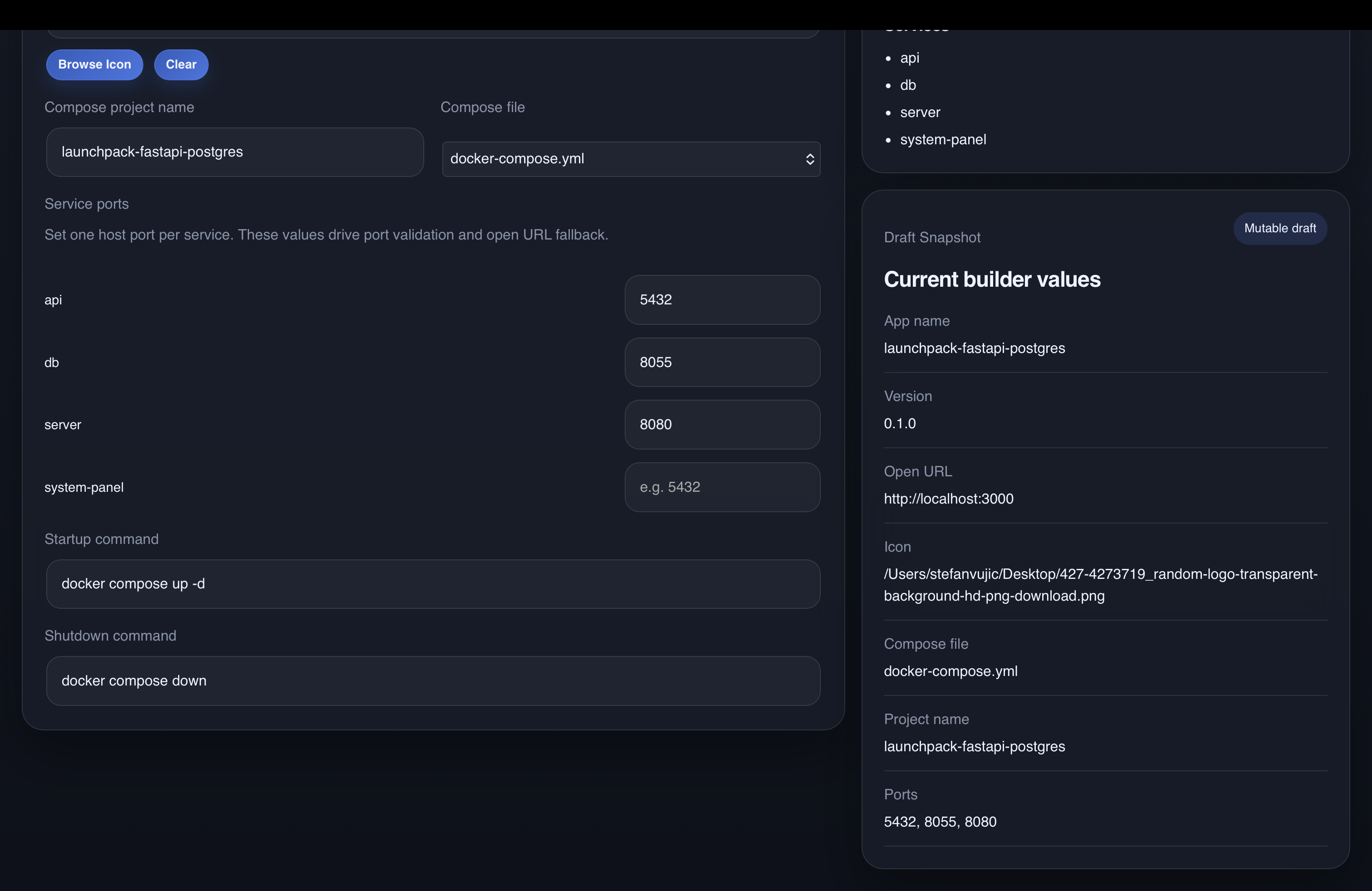Edit the api service port field
1372x891 pixels.
[722, 300]
